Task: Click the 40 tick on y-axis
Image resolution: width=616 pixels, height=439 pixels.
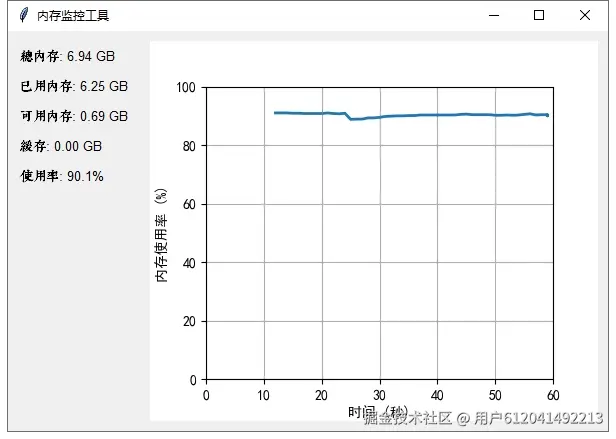Action: tap(188, 263)
